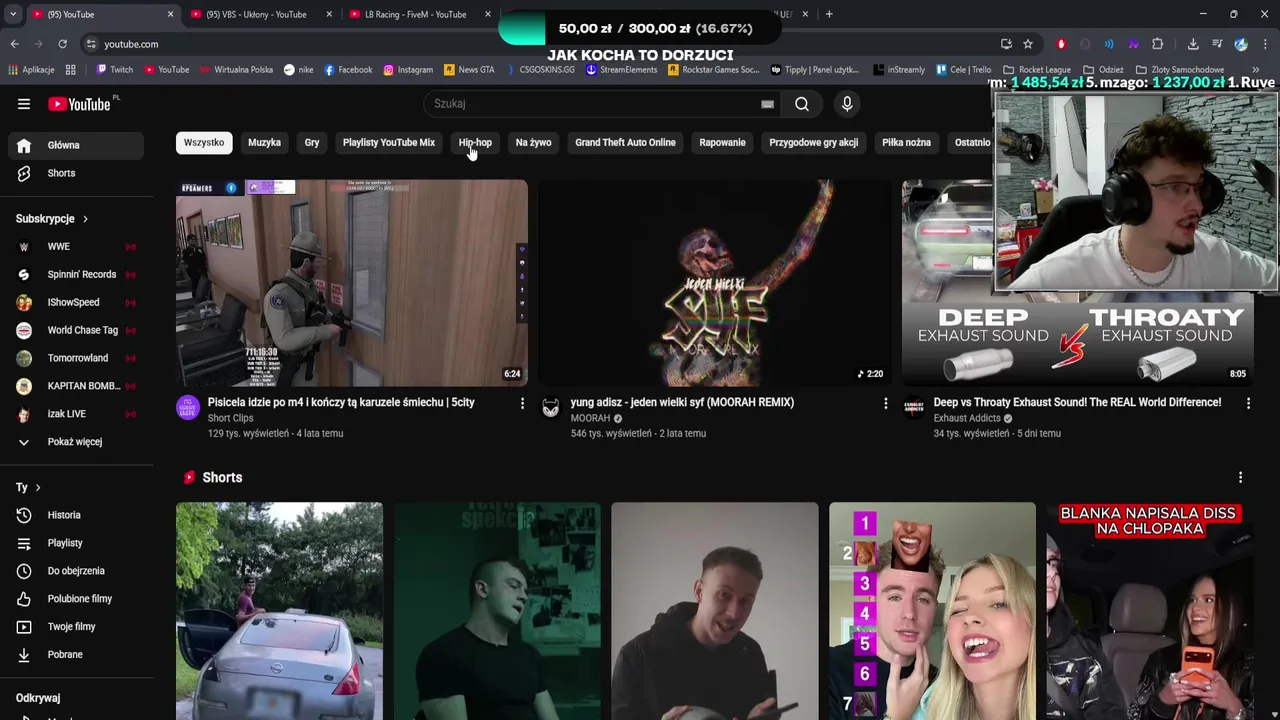
Task: Open Short Clips channel avatar
Action: (x=188, y=407)
